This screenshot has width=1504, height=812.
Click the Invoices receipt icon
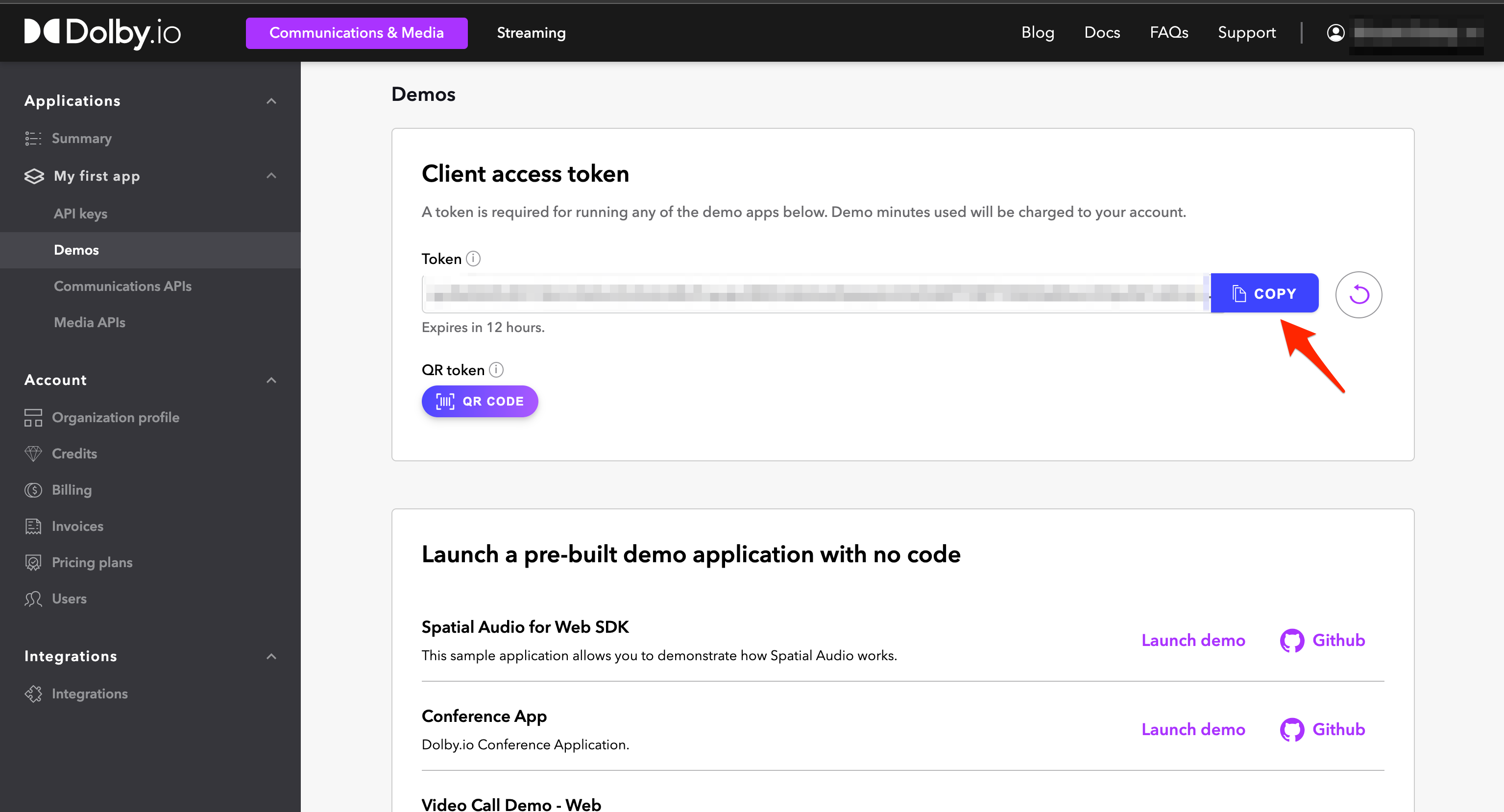click(x=33, y=526)
